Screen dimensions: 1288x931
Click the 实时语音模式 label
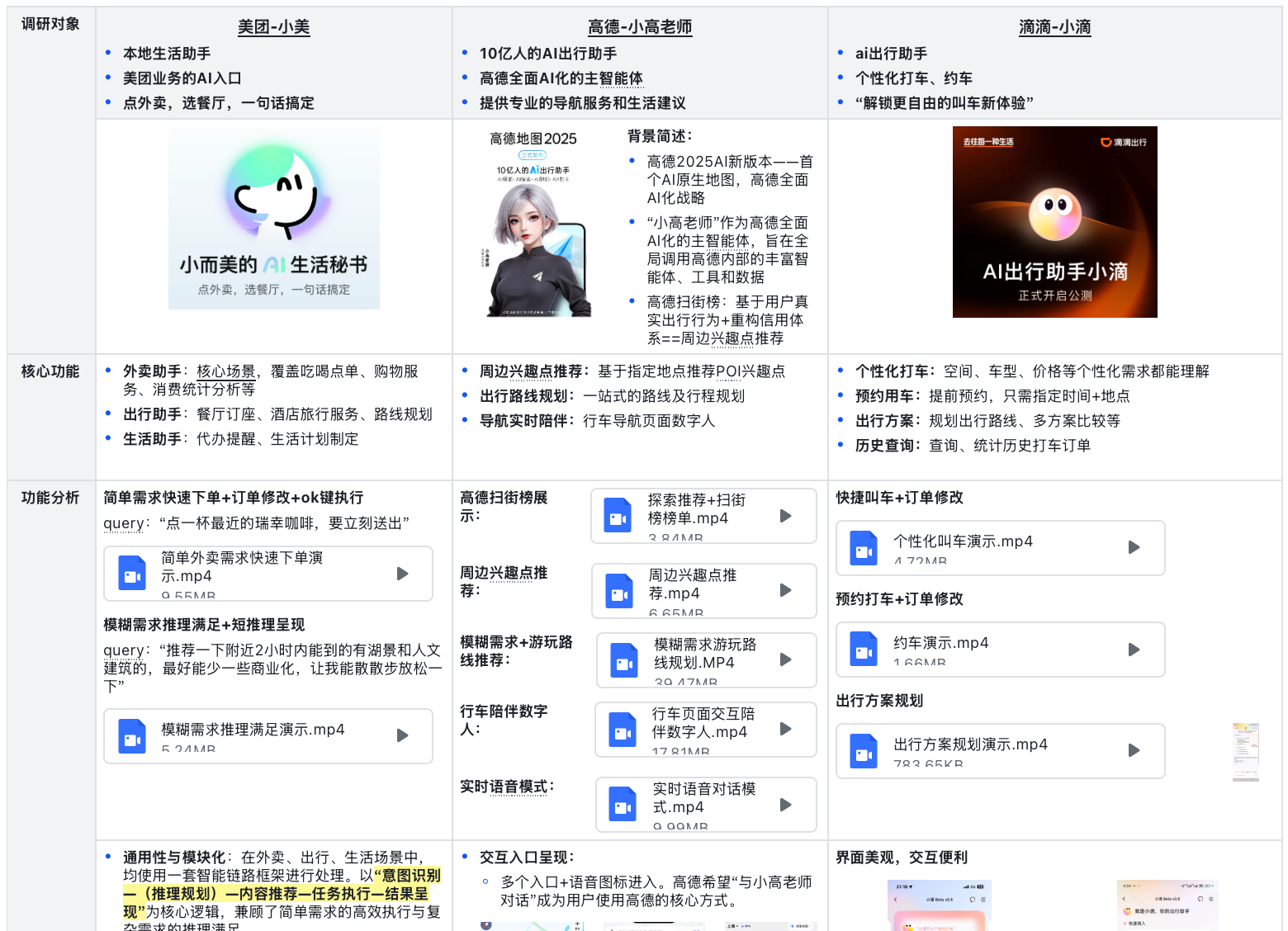[x=508, y=787]
